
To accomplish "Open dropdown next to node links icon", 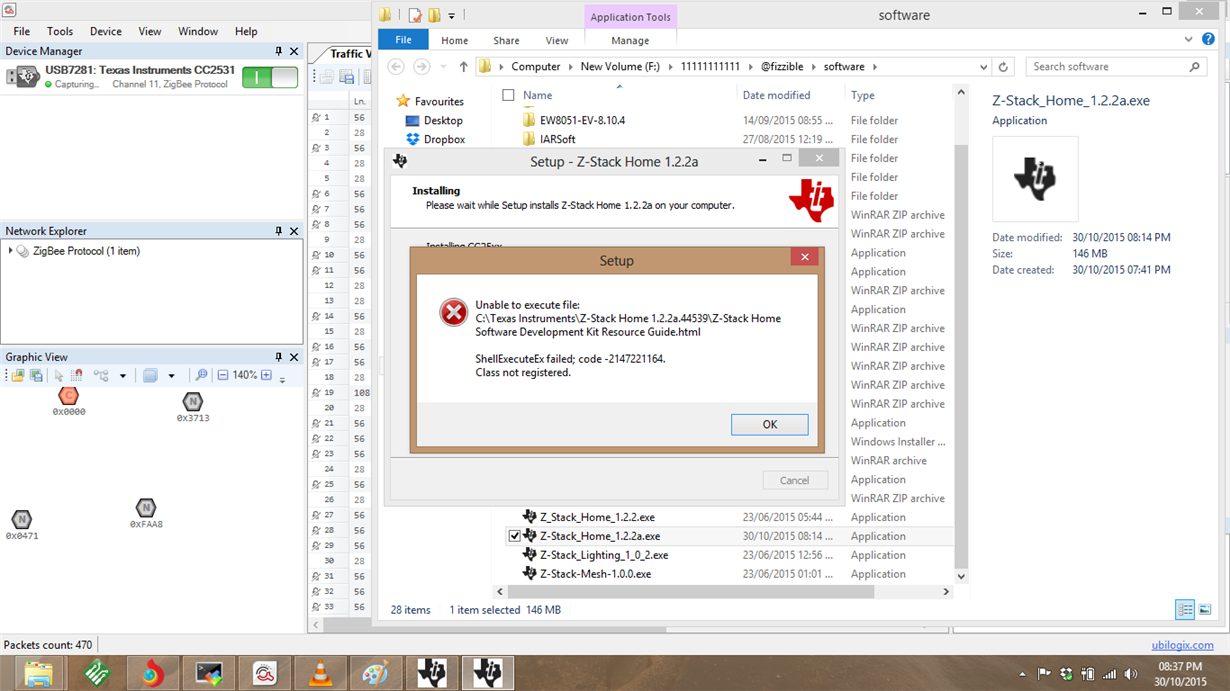I will 123,376.
